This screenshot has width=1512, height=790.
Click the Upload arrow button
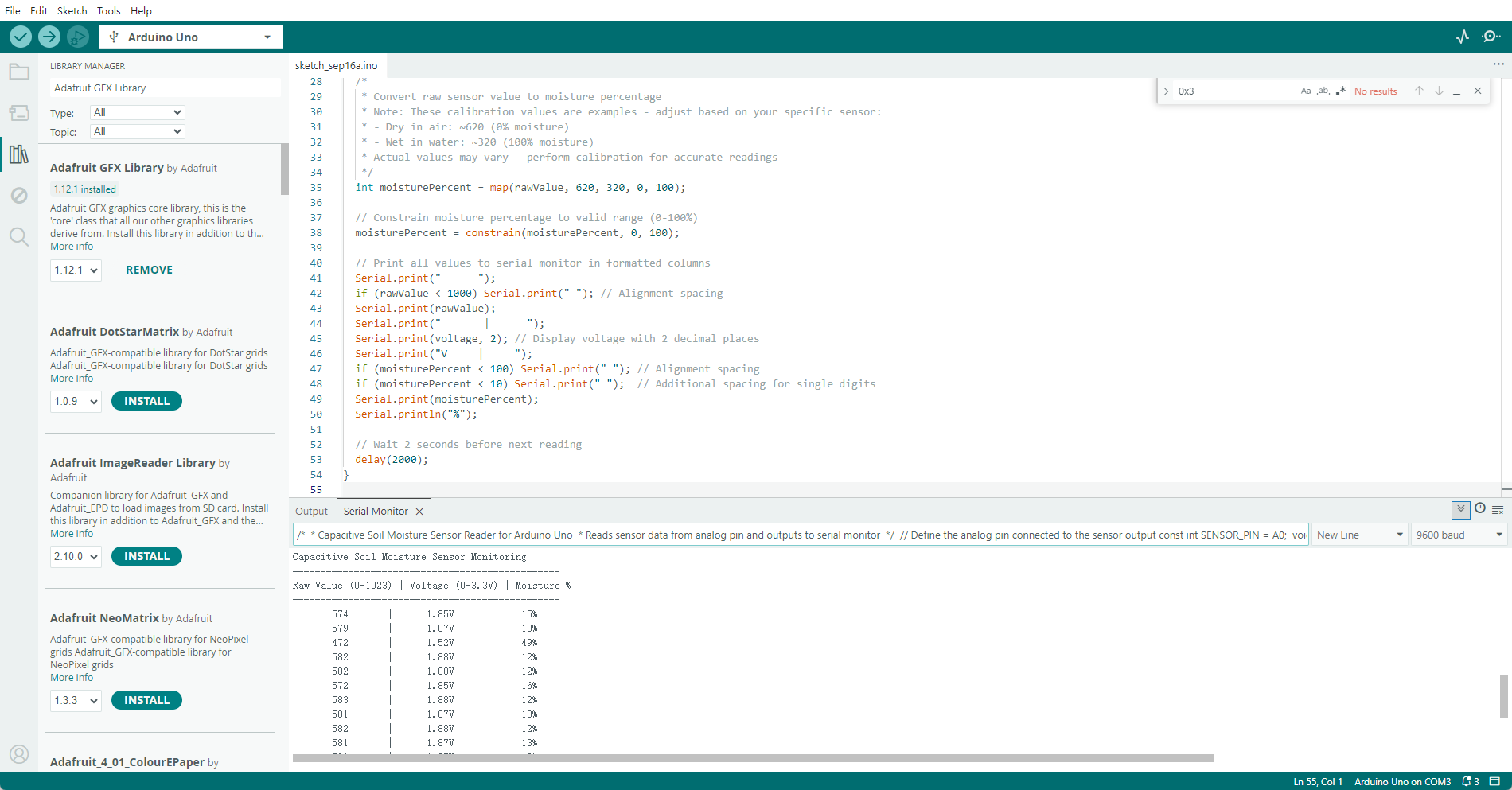click(49, 37)
